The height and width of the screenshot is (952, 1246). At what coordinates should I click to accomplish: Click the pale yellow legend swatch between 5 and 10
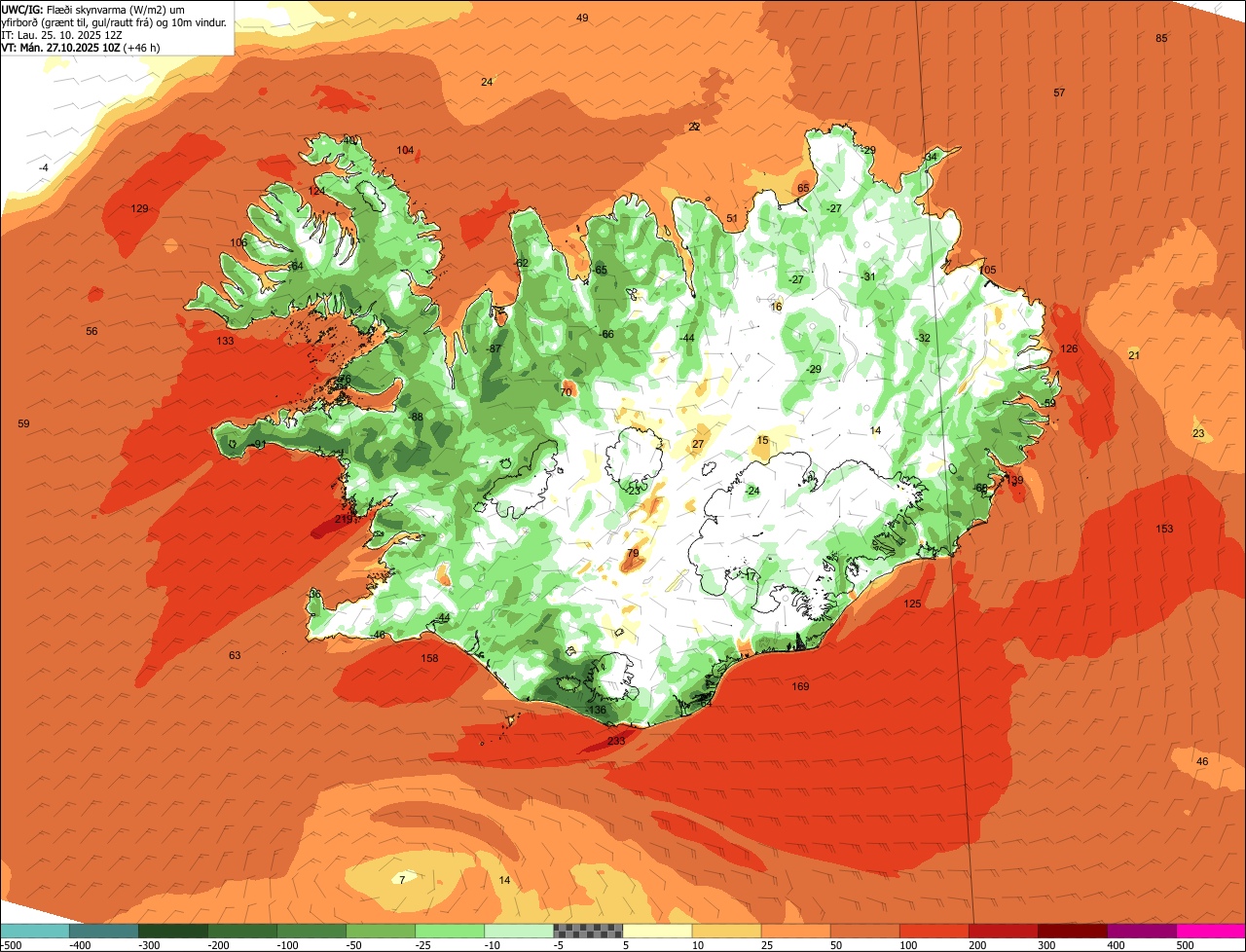pyautogui.click(x=657, y=932)
